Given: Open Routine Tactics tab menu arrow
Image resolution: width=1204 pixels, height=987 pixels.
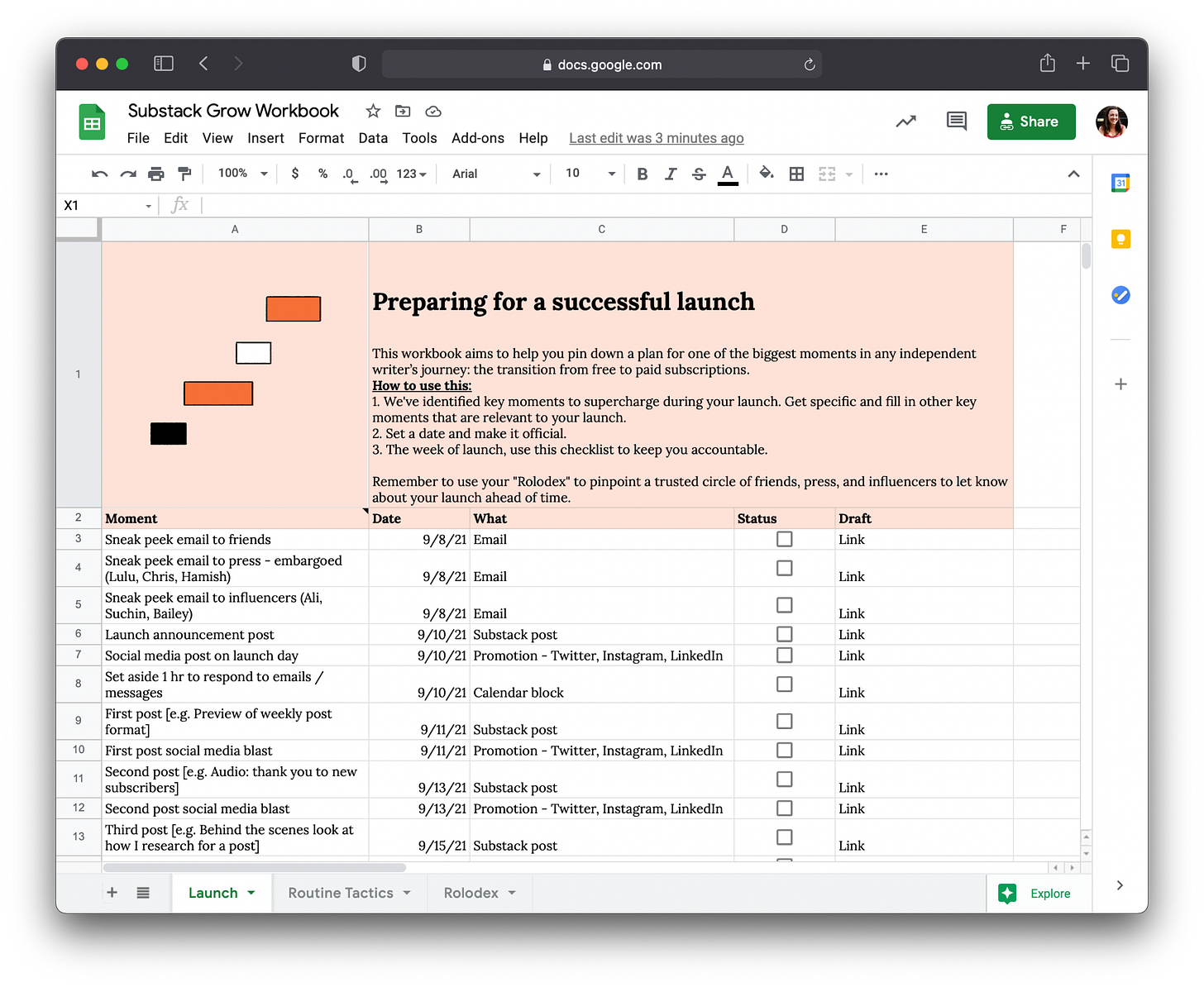Looking at the screenshot, I should click(x=407, y=893).
